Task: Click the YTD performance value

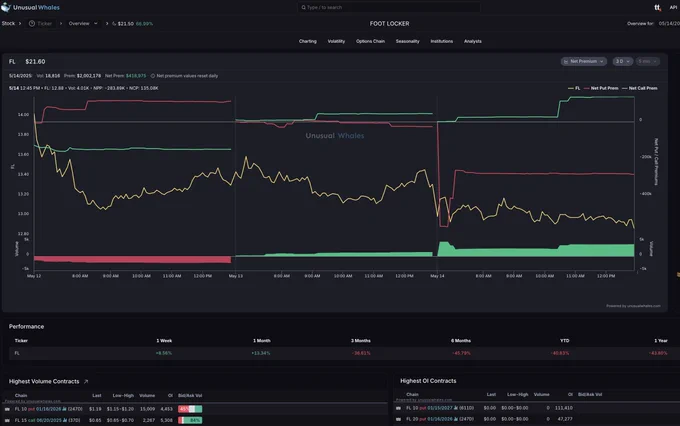Action: pyautogui.click(x=560, y=353)
